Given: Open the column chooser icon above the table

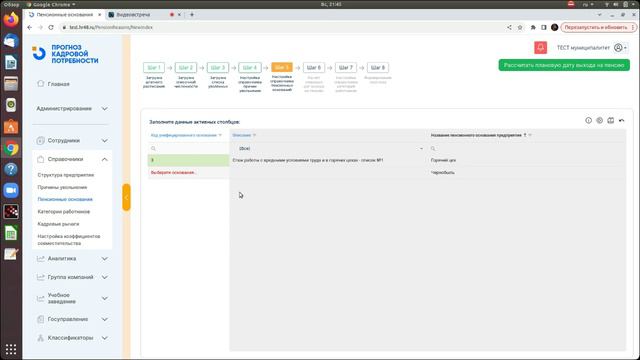Looking at the screenshot, I should click(610, 120).
